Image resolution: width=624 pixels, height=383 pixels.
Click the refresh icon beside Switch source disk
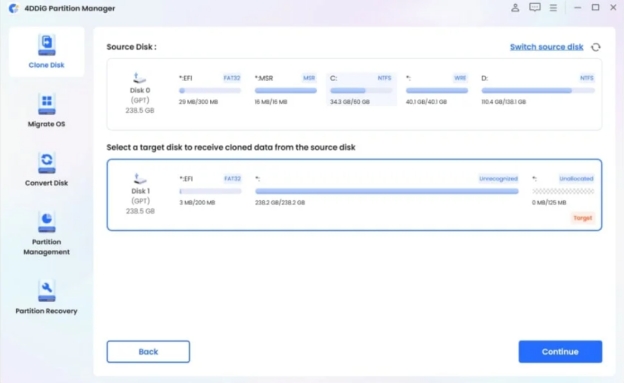(x=596, y=47)
